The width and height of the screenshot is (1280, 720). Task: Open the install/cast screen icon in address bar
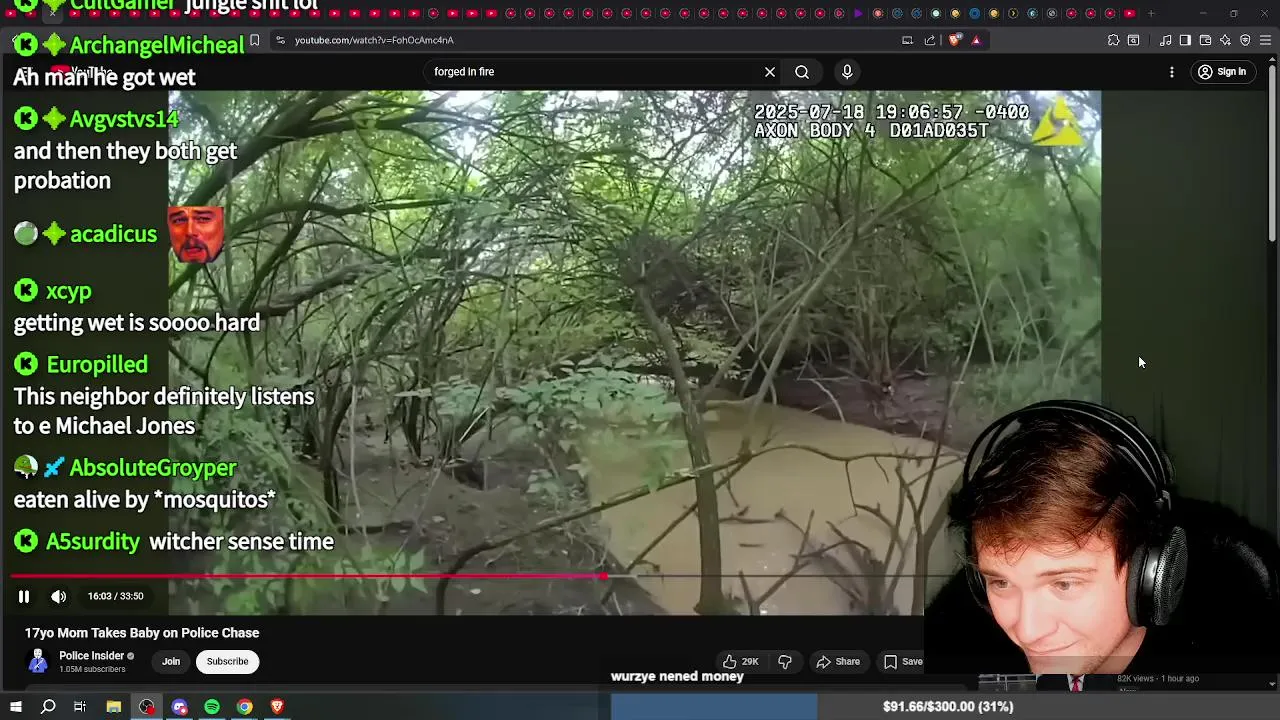coord(907,40)
